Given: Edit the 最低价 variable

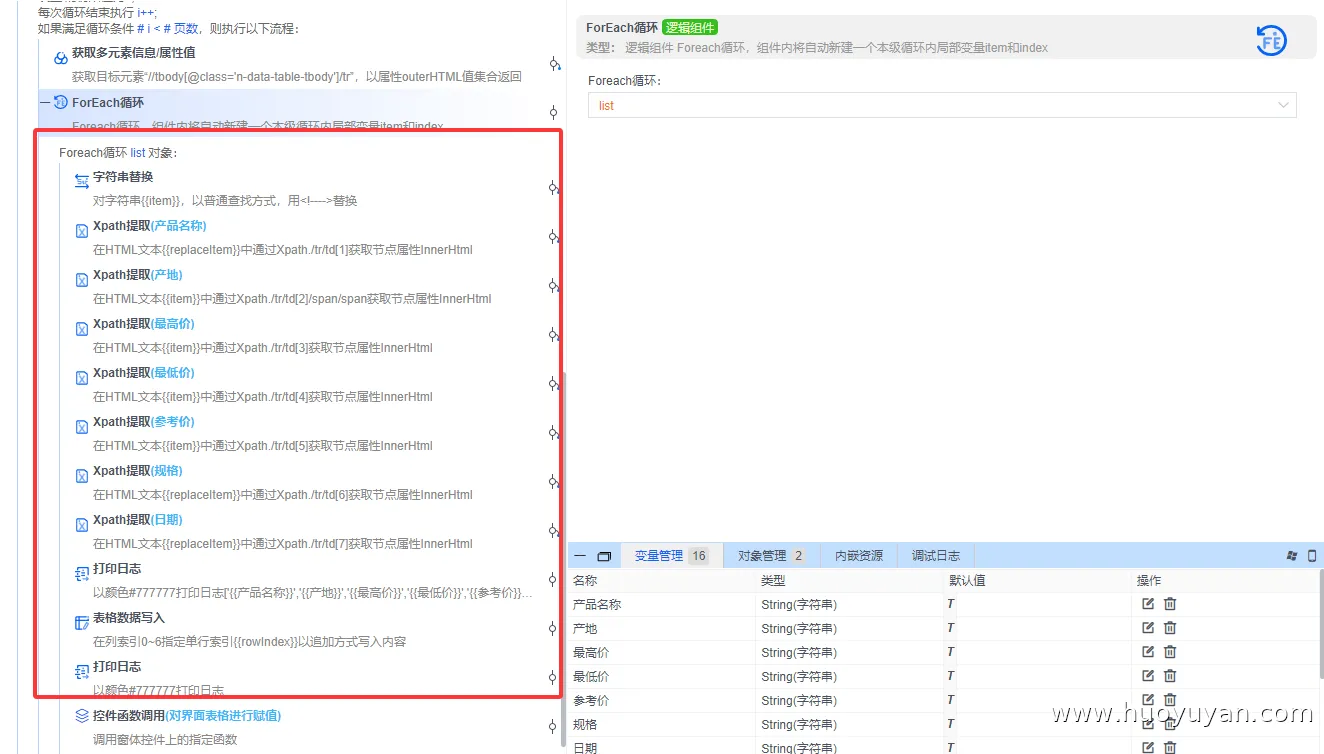Looking at the screenshot, I should tap(1148, 676).
